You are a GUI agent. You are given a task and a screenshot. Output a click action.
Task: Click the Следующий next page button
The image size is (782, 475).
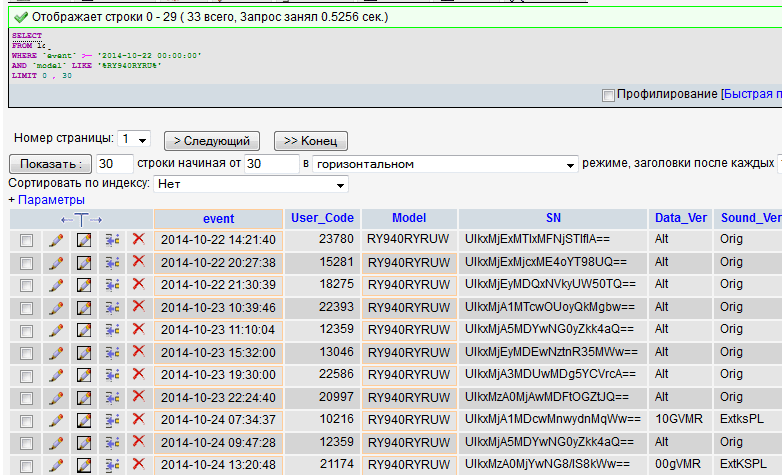[211, 140]
